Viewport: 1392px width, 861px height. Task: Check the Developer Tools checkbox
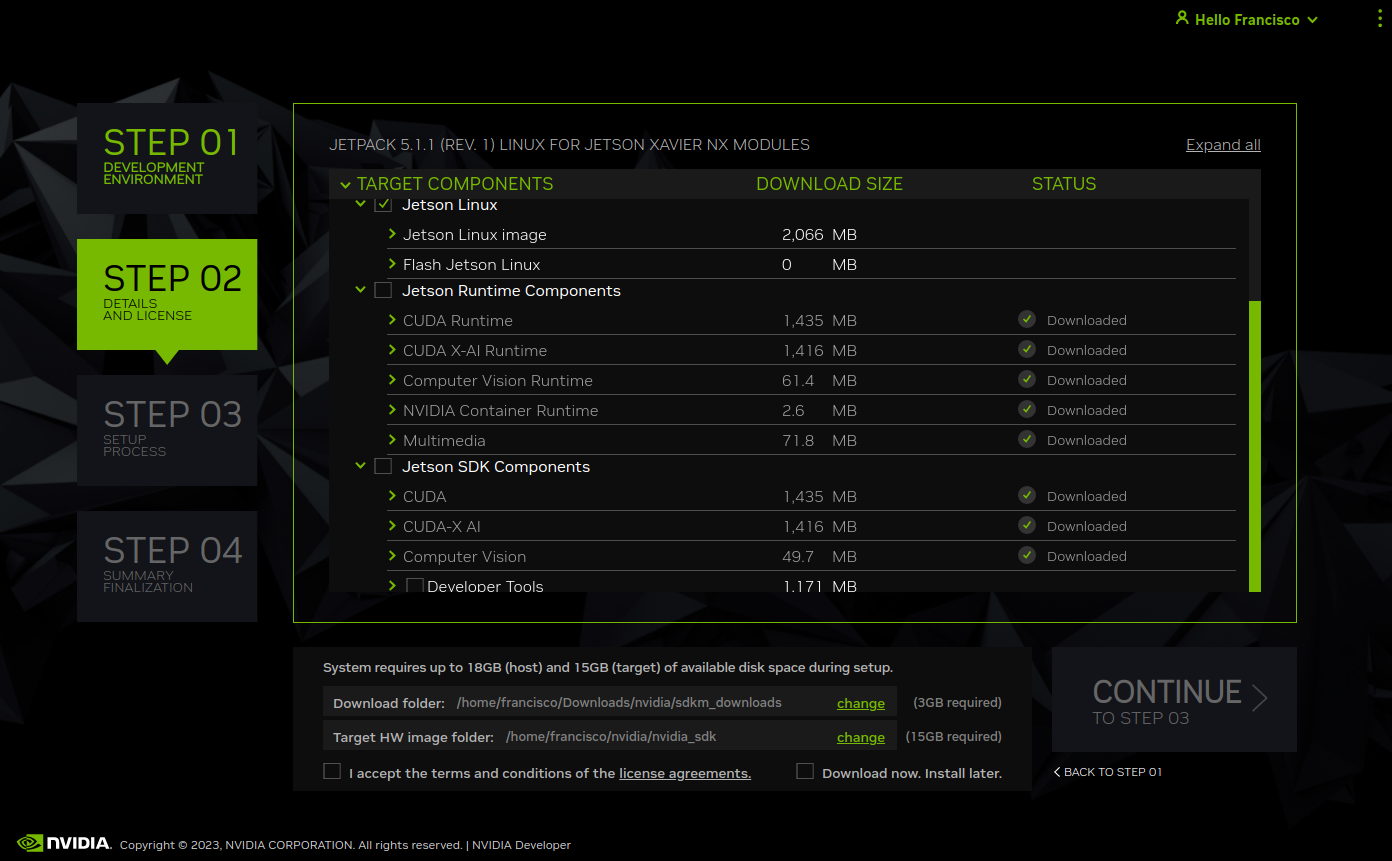415,585
